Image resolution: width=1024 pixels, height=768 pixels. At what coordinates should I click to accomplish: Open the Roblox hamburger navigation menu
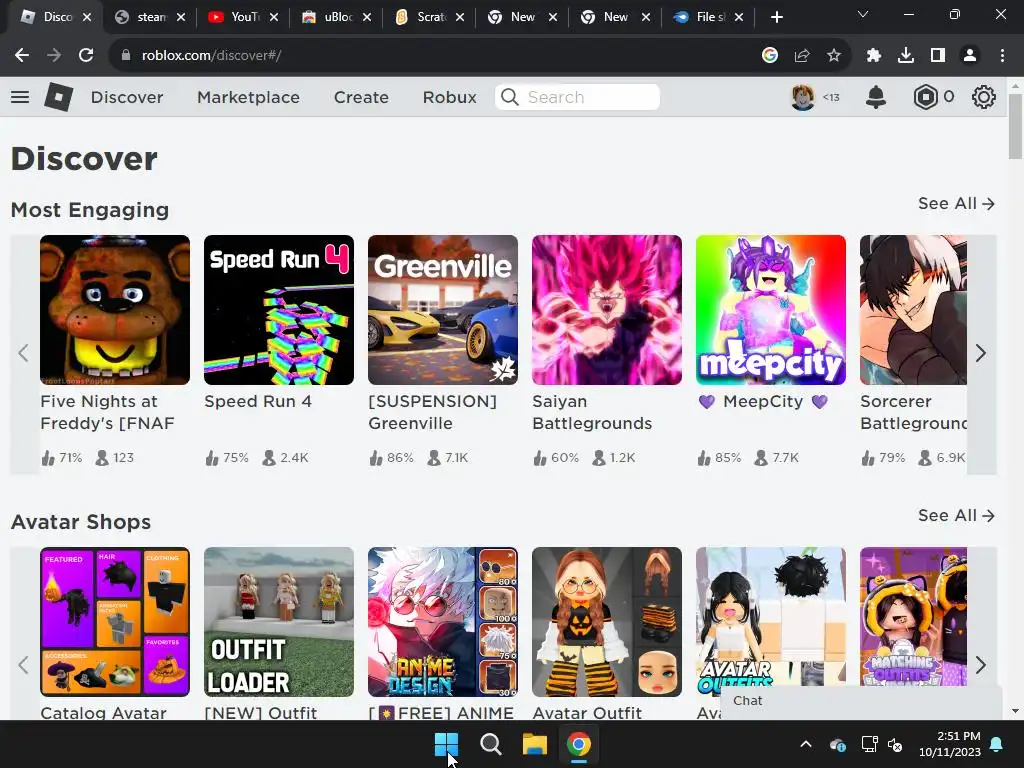click(20, 97)
